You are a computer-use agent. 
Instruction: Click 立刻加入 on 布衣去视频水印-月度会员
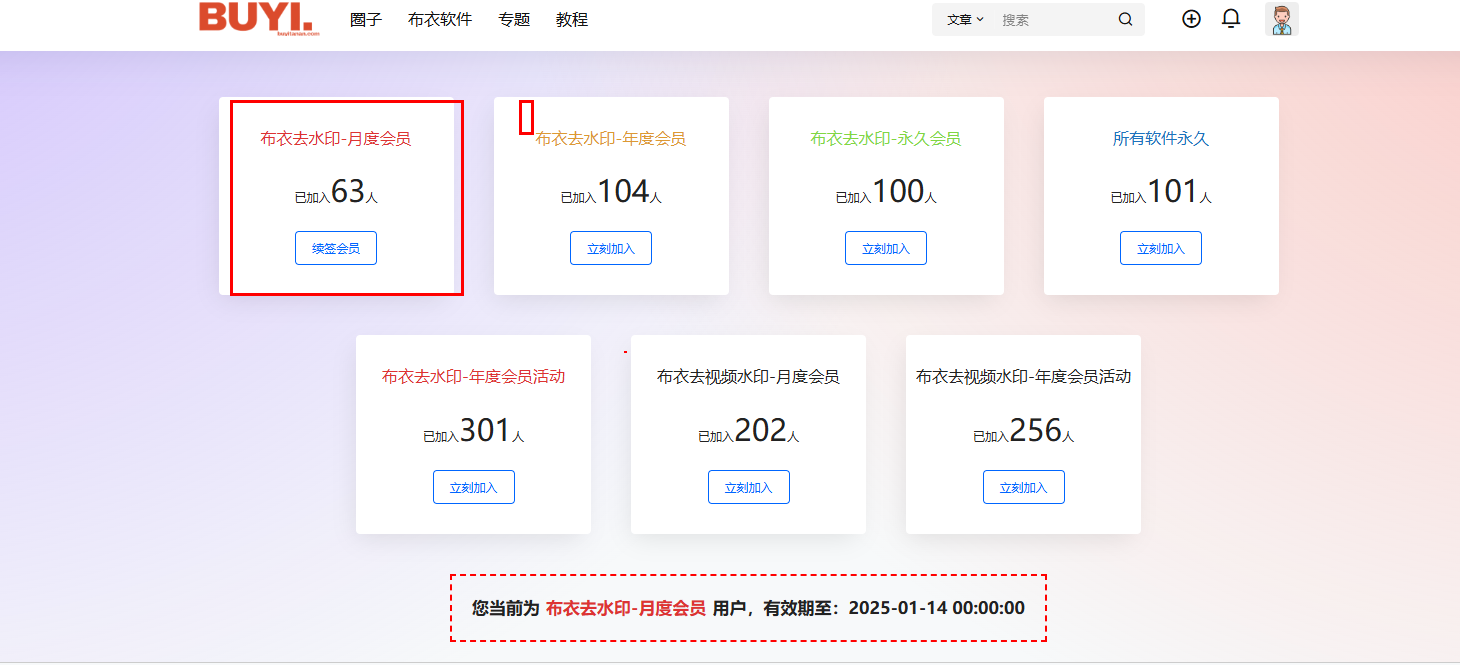tap(749, 486)
